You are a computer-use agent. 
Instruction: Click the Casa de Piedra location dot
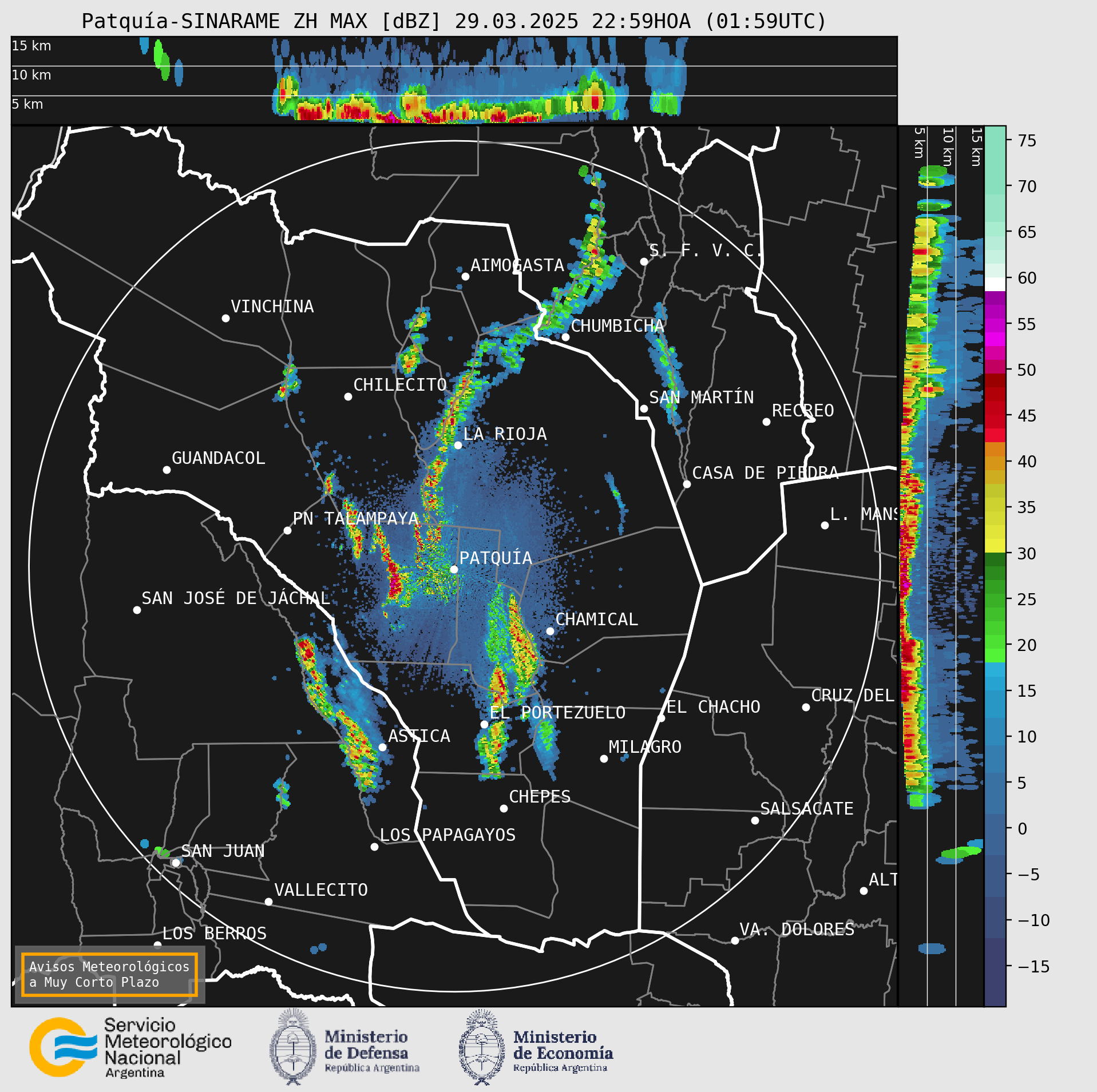687,484
